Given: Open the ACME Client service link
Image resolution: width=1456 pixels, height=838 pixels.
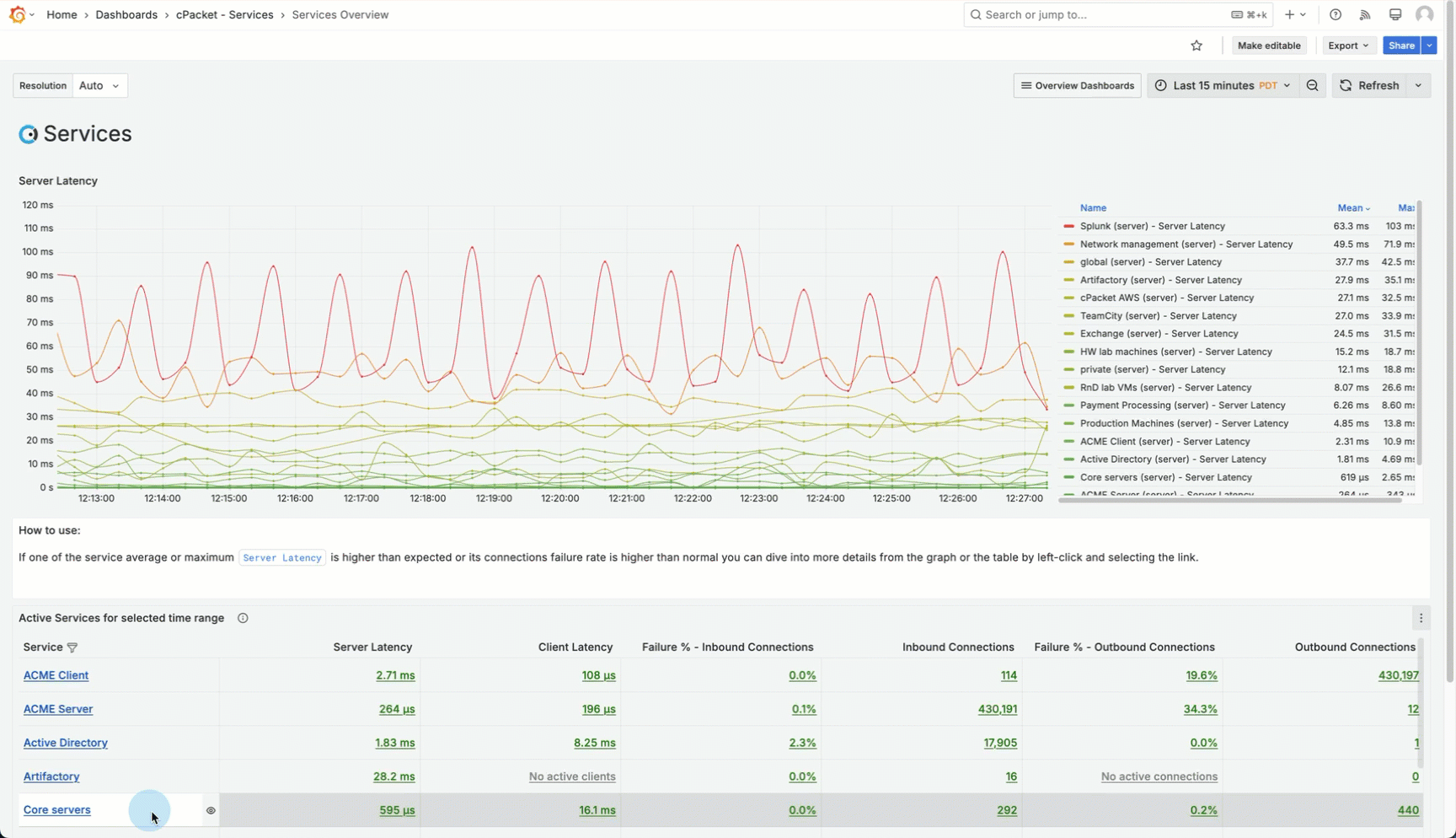Looking at the screenshot, I should (x=56, y=675).
